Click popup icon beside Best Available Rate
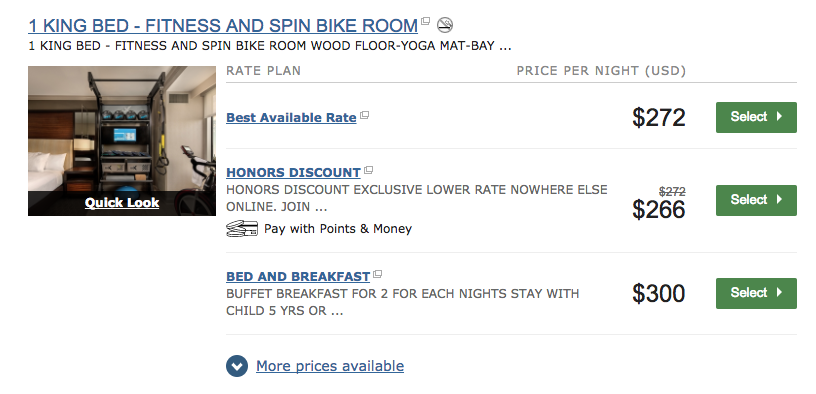This screenshot has width=816, height=394. click(364, 115)
